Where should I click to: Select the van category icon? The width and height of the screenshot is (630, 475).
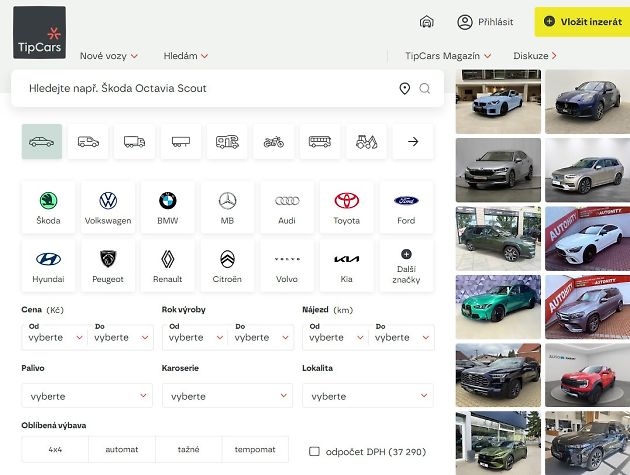[88, 141]
